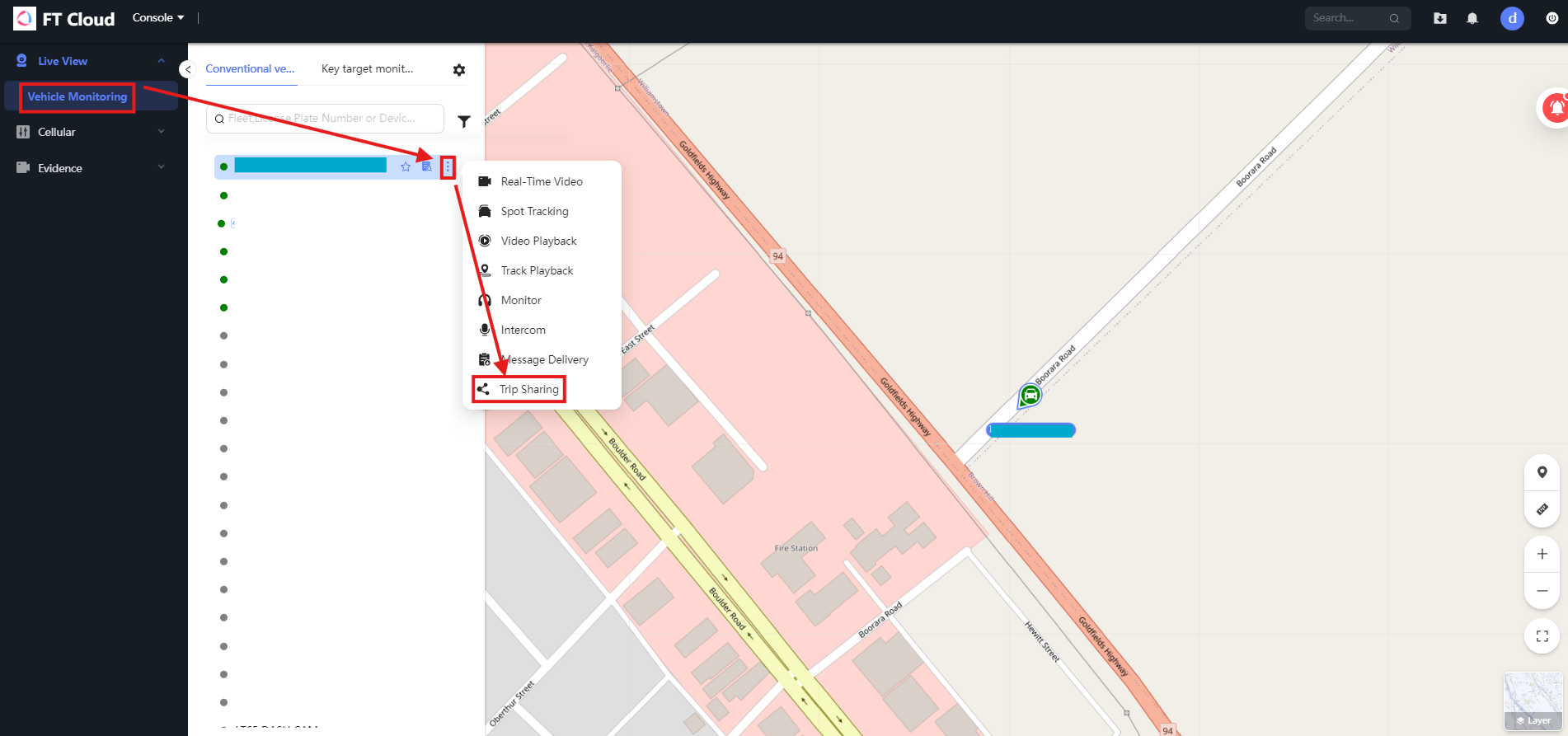The image size is (1568, 736).
Task: Choose Real-Time Video from context menu
Action: [x=542, y=181]
